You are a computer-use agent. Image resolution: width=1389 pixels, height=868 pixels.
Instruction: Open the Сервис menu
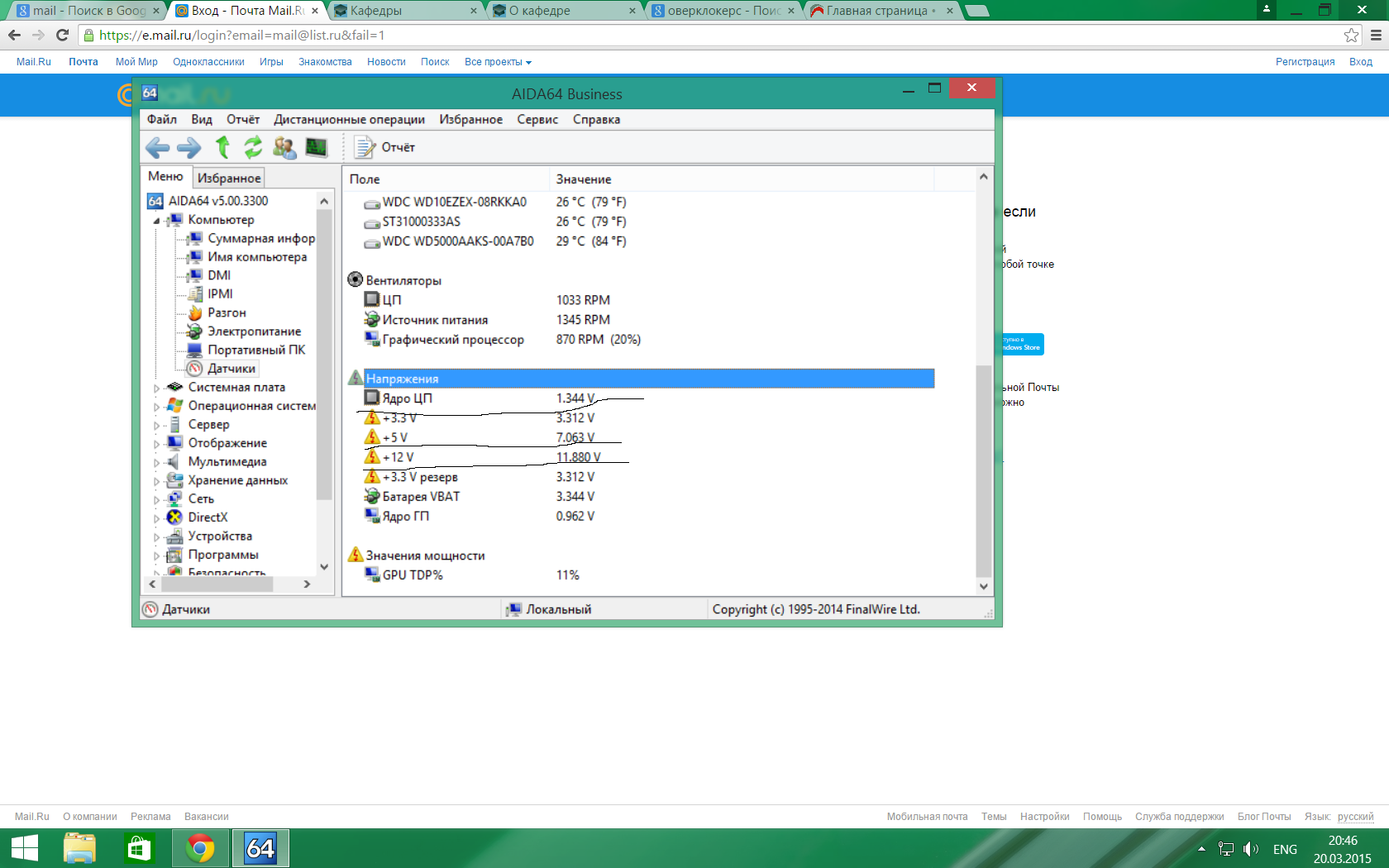tap(537, 119)
